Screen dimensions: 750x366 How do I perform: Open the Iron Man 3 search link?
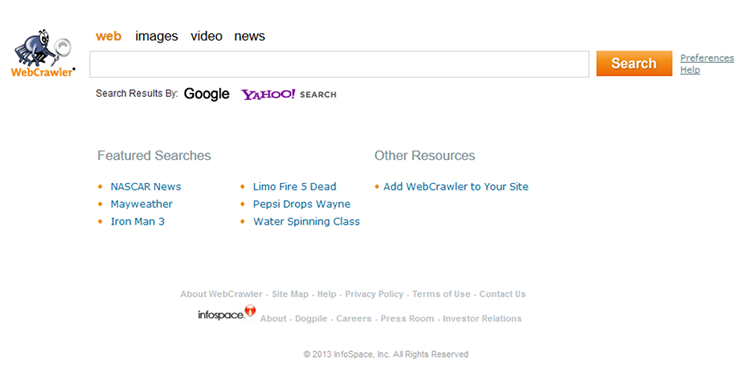tap(138, 222)
